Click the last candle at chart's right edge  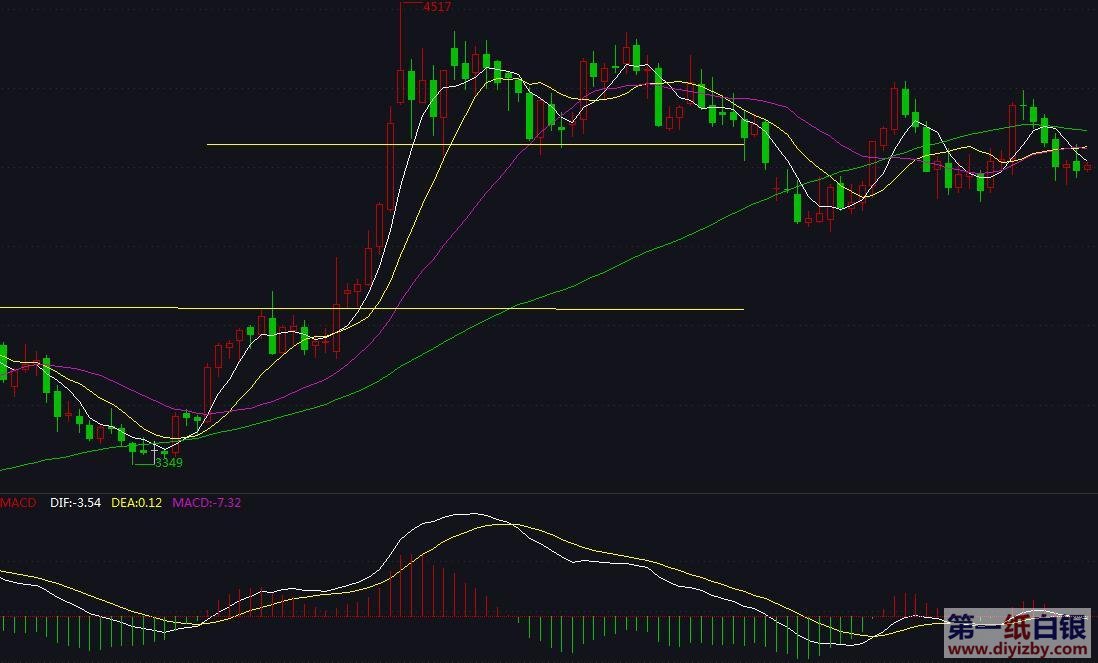point(1088,167)
